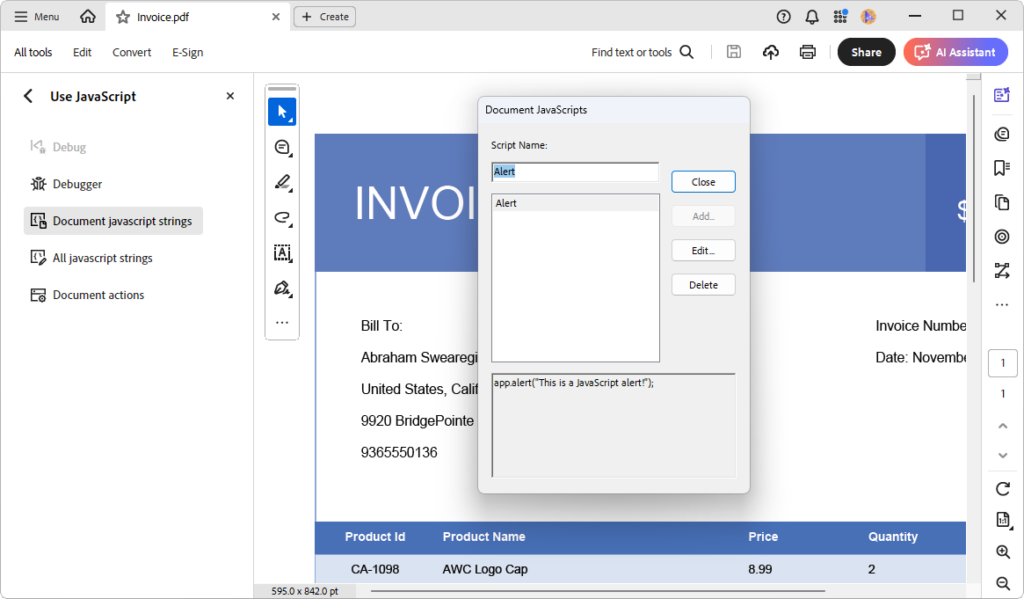The height and width of the screenshot is (599, 1024).
Task: Open All tools menu
Action: (33, 52)
